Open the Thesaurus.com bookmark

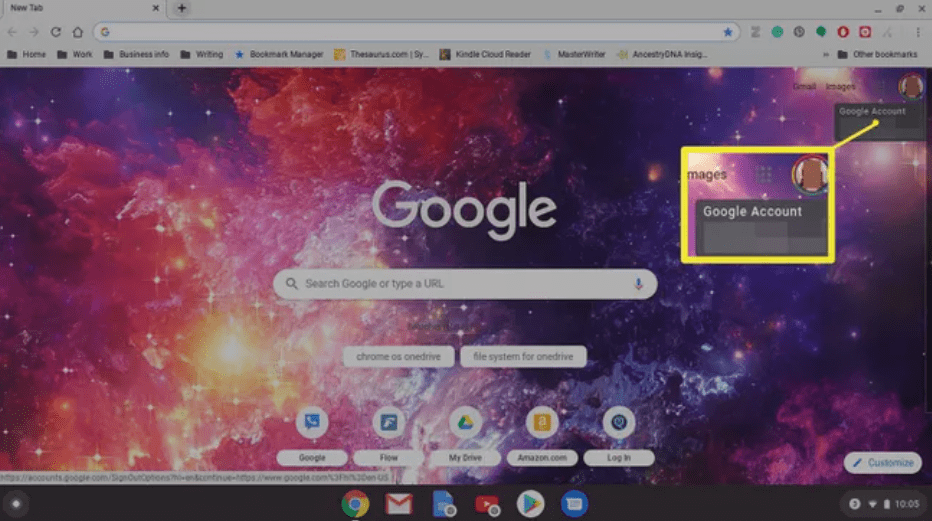381,54
